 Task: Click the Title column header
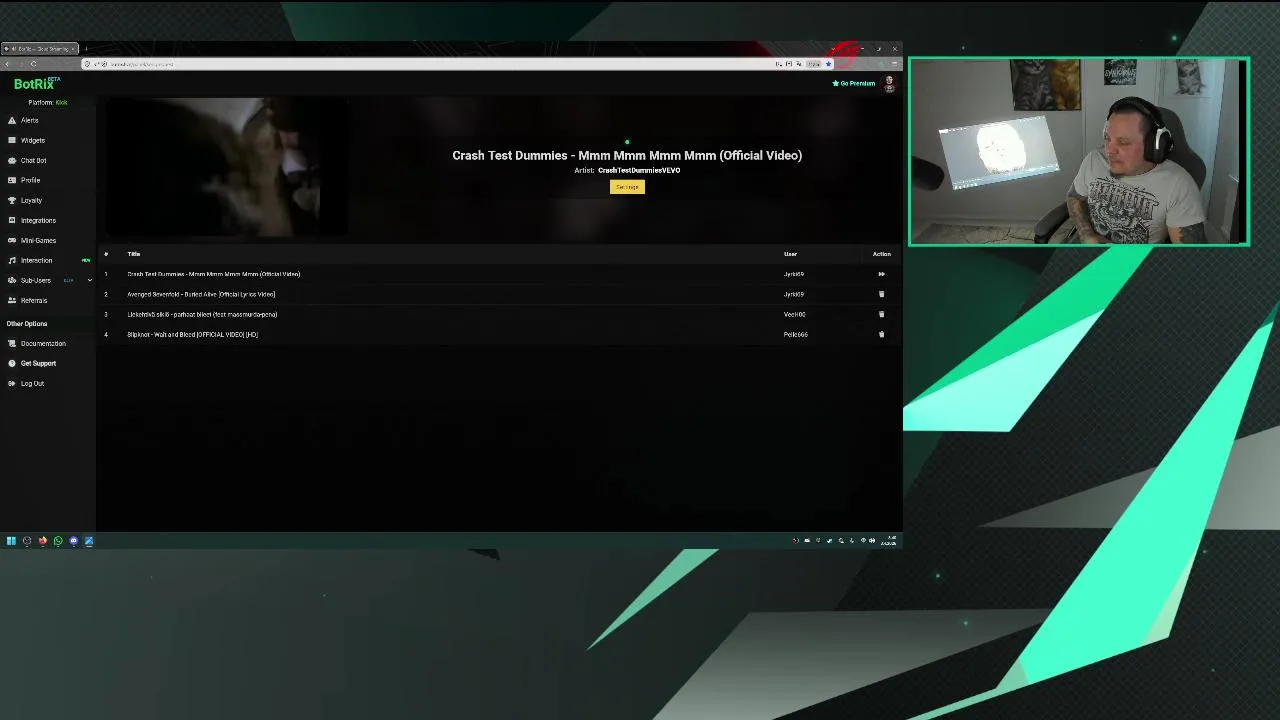tap(133, 254)
